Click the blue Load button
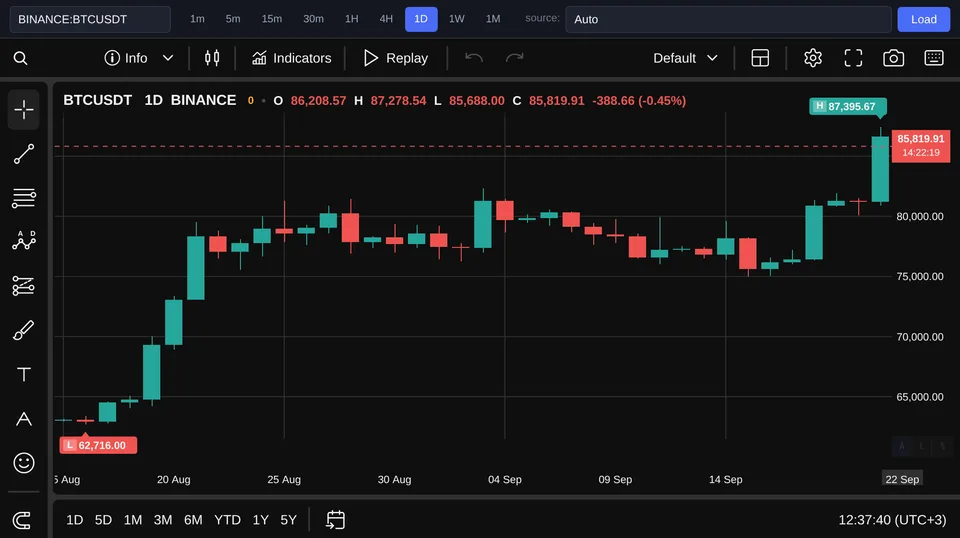This screenshot has height=538, width=960. point(923,20)
